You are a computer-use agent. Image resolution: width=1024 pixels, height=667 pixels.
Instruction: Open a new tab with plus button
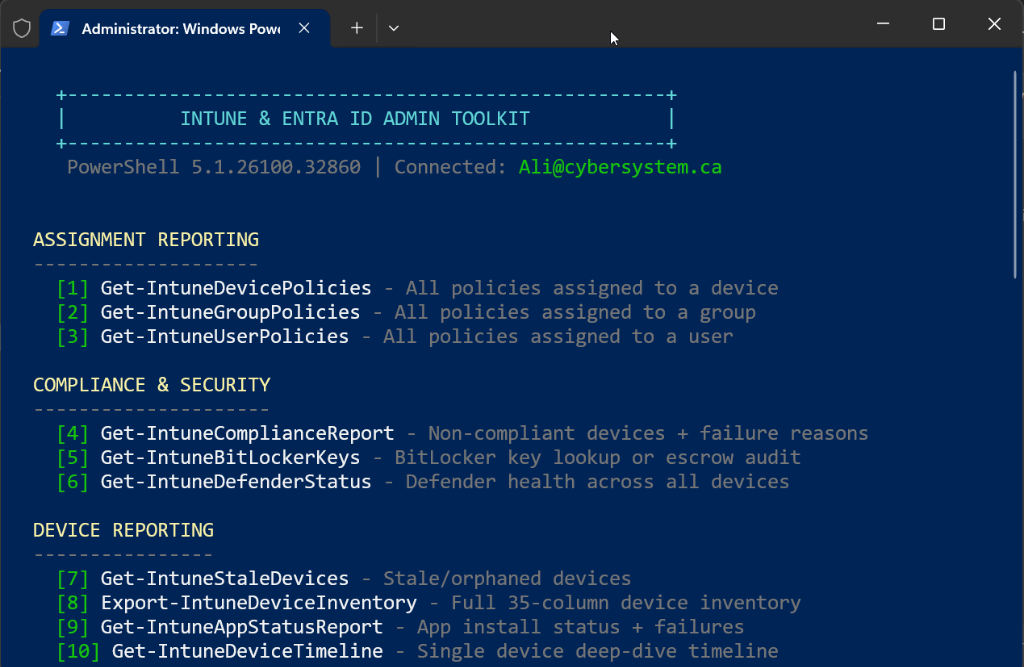click(357, 28)
